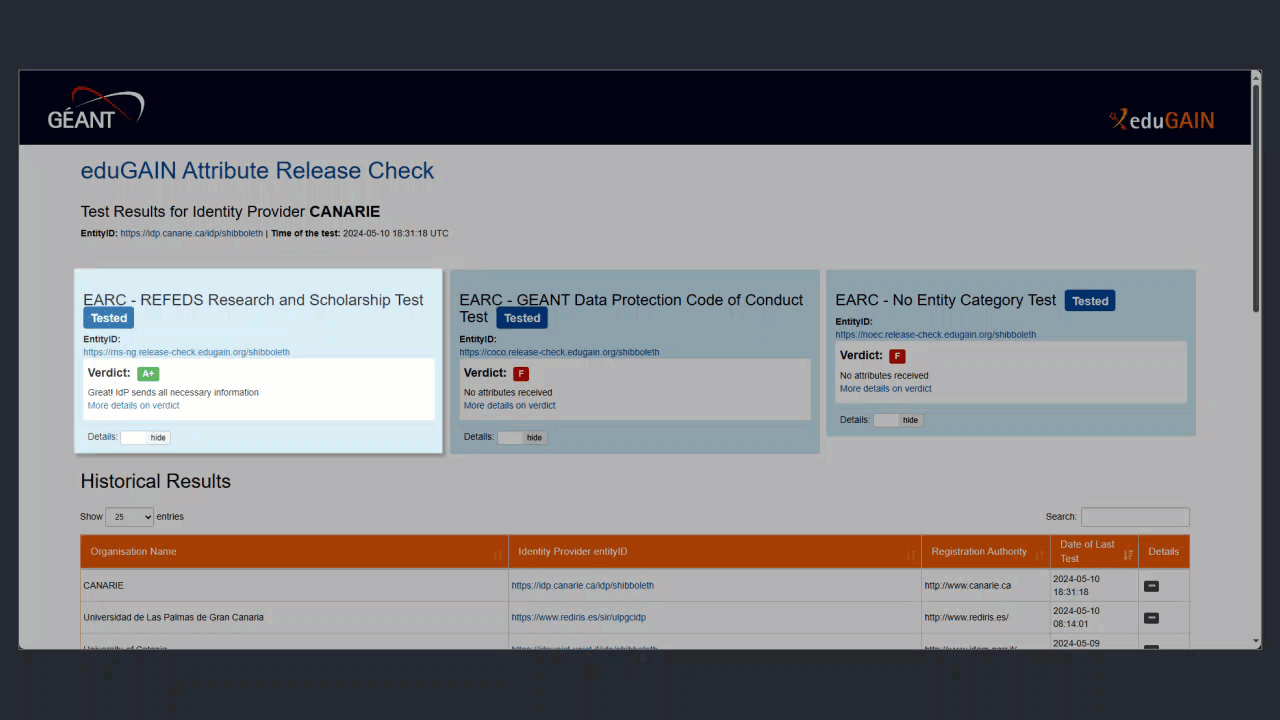Expand details icon for CANARIE row

coord(1151,586)
